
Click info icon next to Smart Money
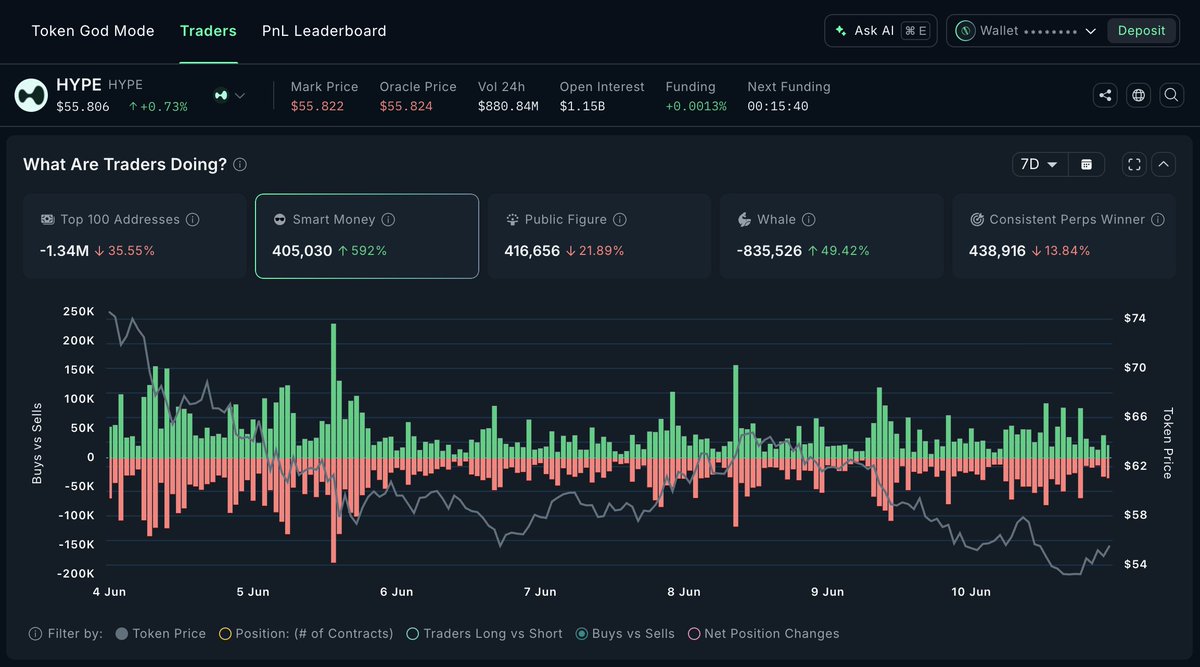click(x=388, y=219)
